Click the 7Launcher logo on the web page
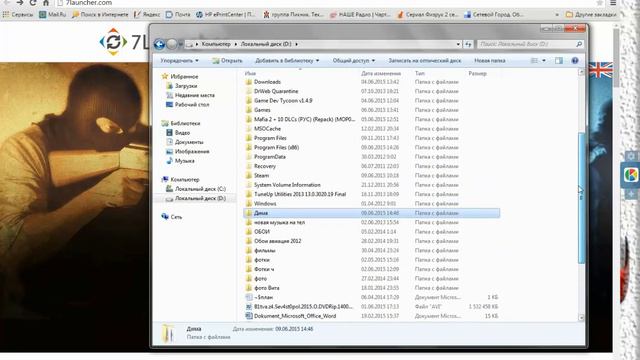Viewport: 640px width, 360px height. [113, 42]
